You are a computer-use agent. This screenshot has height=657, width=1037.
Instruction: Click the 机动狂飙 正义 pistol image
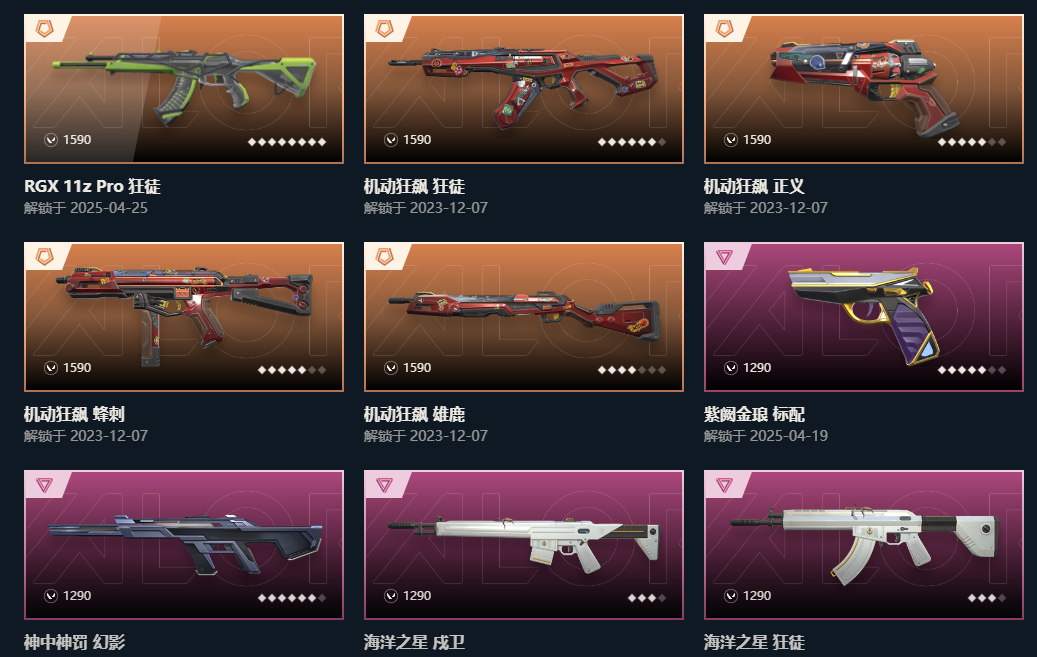click(x=864, y=89)
